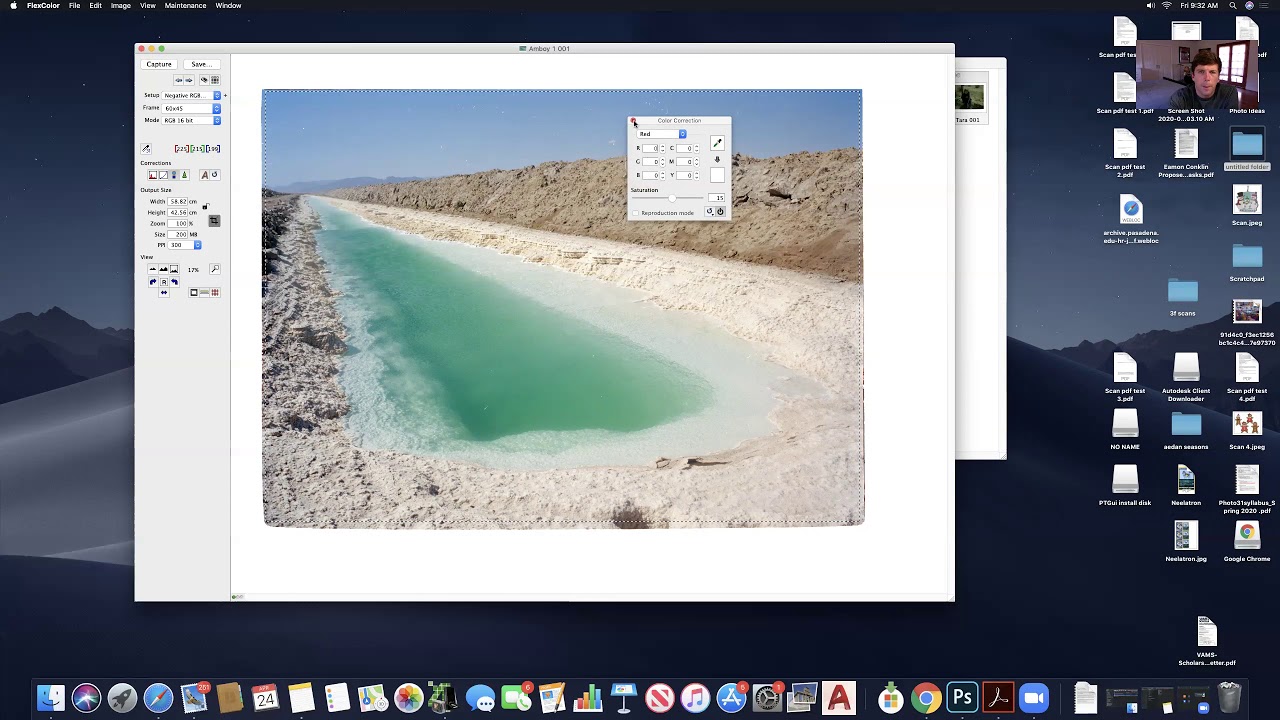Viewport: 1280px width, 720px height.
Task: Select the crop tool icon
Action: pos(214,221)
